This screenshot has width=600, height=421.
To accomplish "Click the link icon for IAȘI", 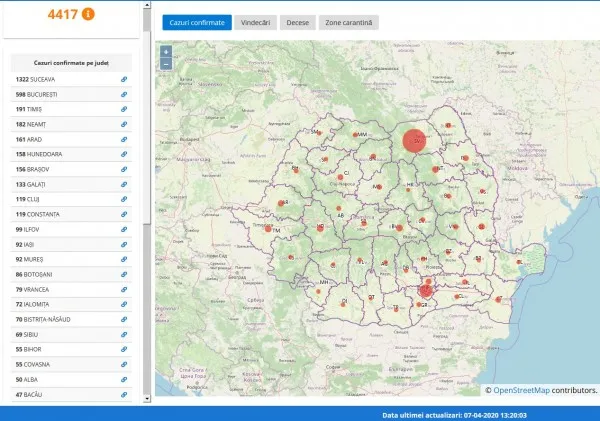I will [x=124, y=244].
